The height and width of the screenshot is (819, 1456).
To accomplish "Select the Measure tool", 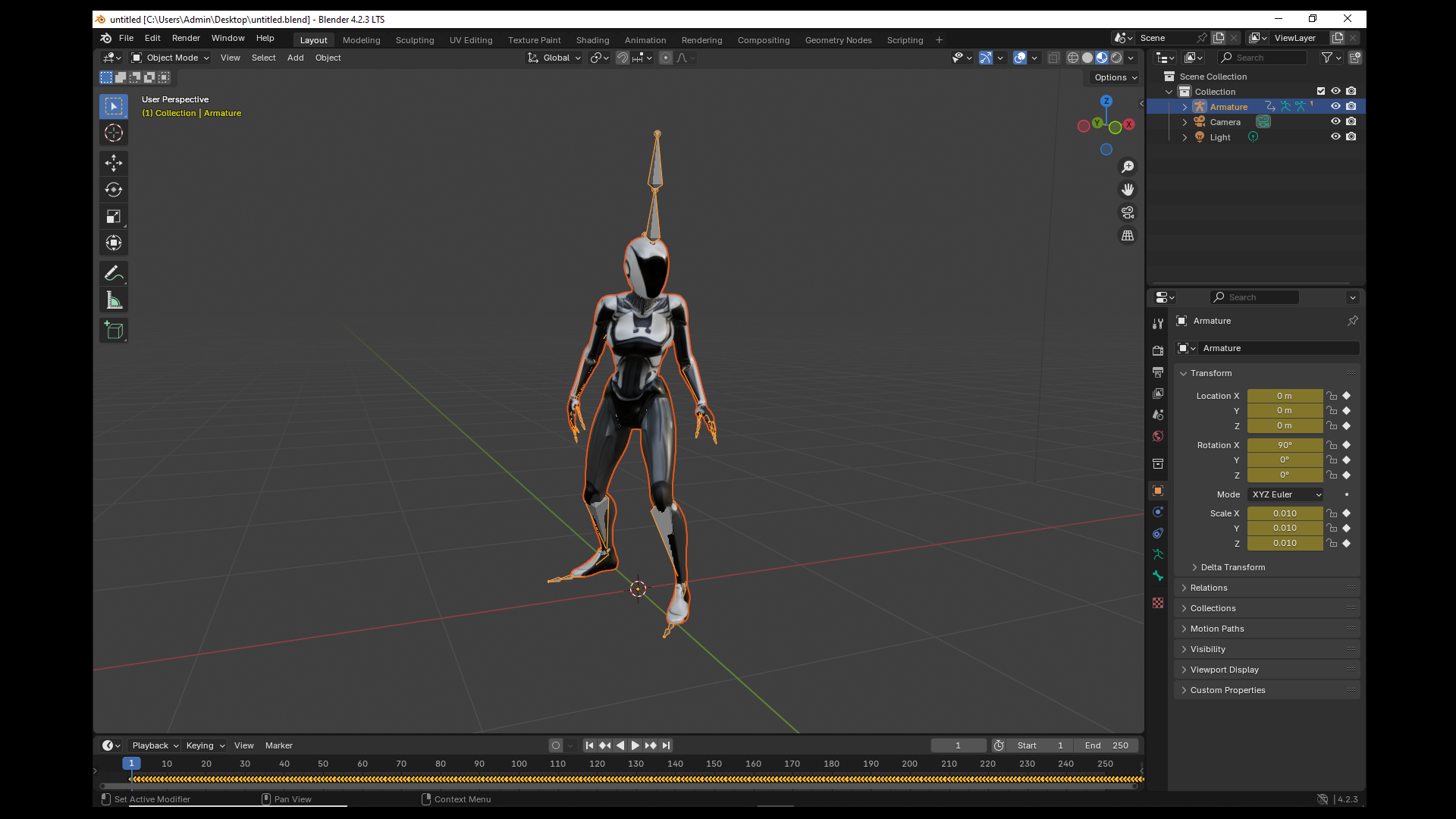I will [114, 301].
